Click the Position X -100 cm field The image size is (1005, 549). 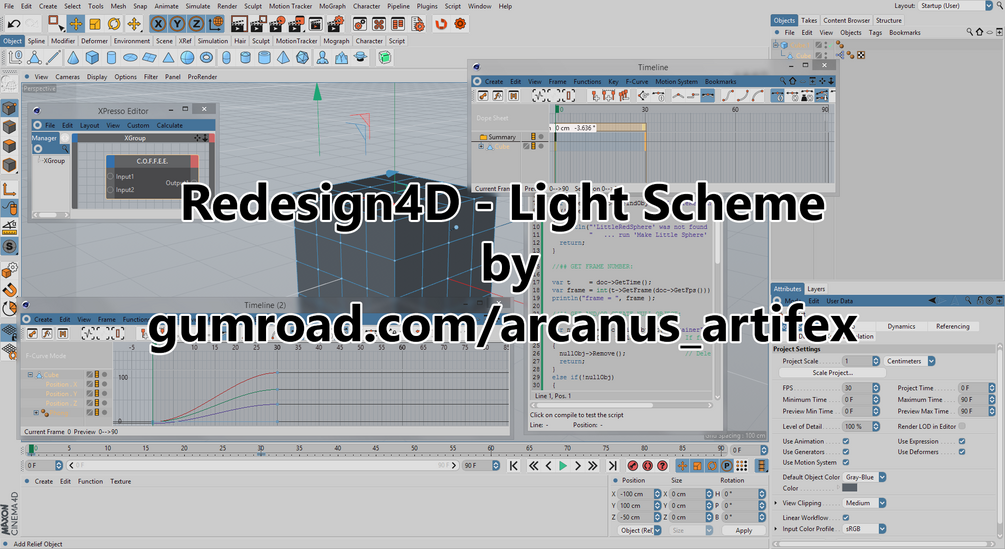(635, 494)
